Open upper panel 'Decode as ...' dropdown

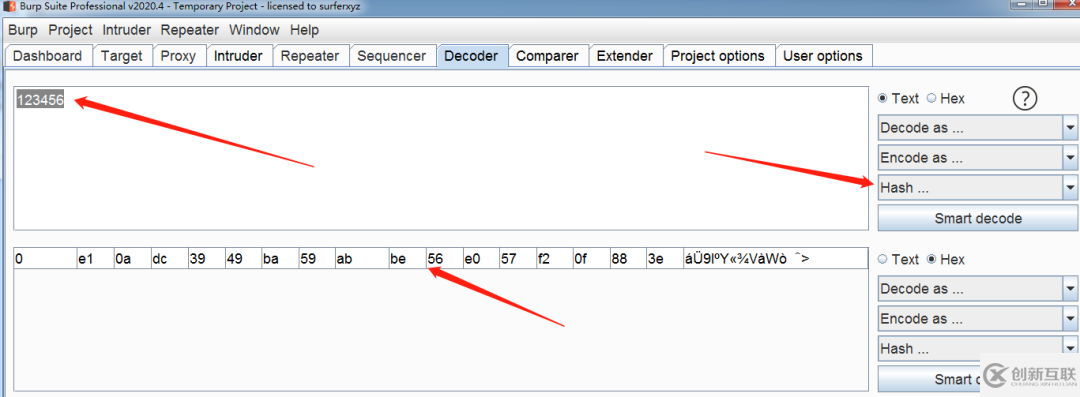coord(978,128)
